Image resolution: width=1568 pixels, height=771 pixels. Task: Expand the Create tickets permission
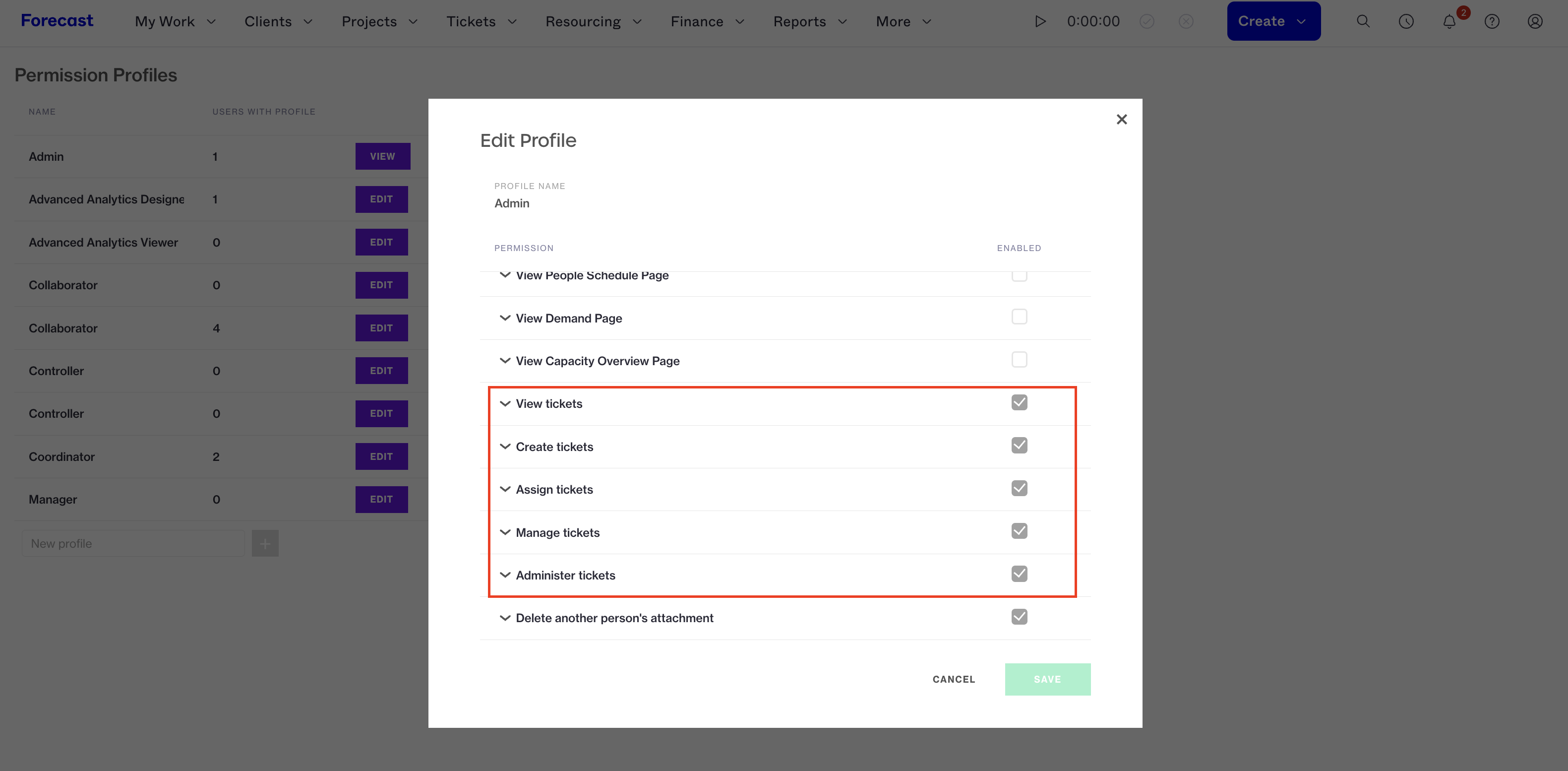coord(505,447)
